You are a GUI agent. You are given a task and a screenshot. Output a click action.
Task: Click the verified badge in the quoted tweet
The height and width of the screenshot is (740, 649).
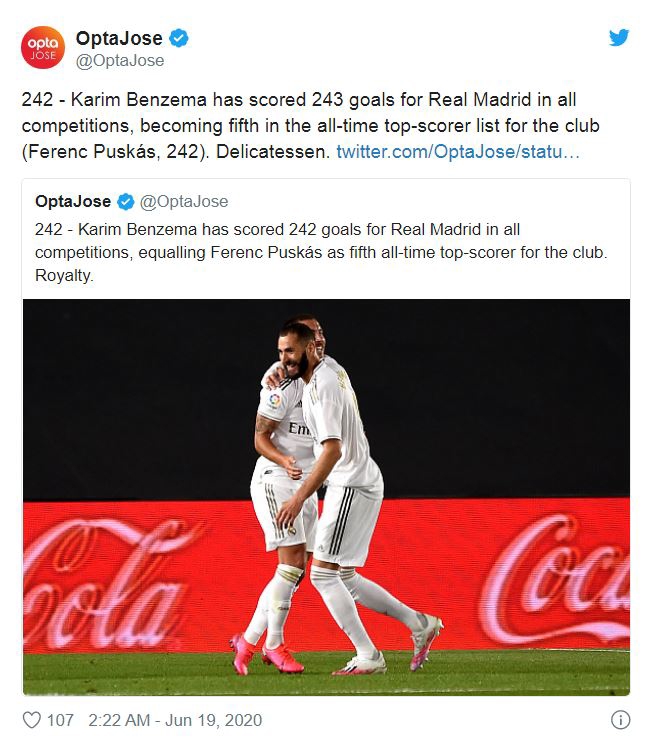tap(126, 202)
